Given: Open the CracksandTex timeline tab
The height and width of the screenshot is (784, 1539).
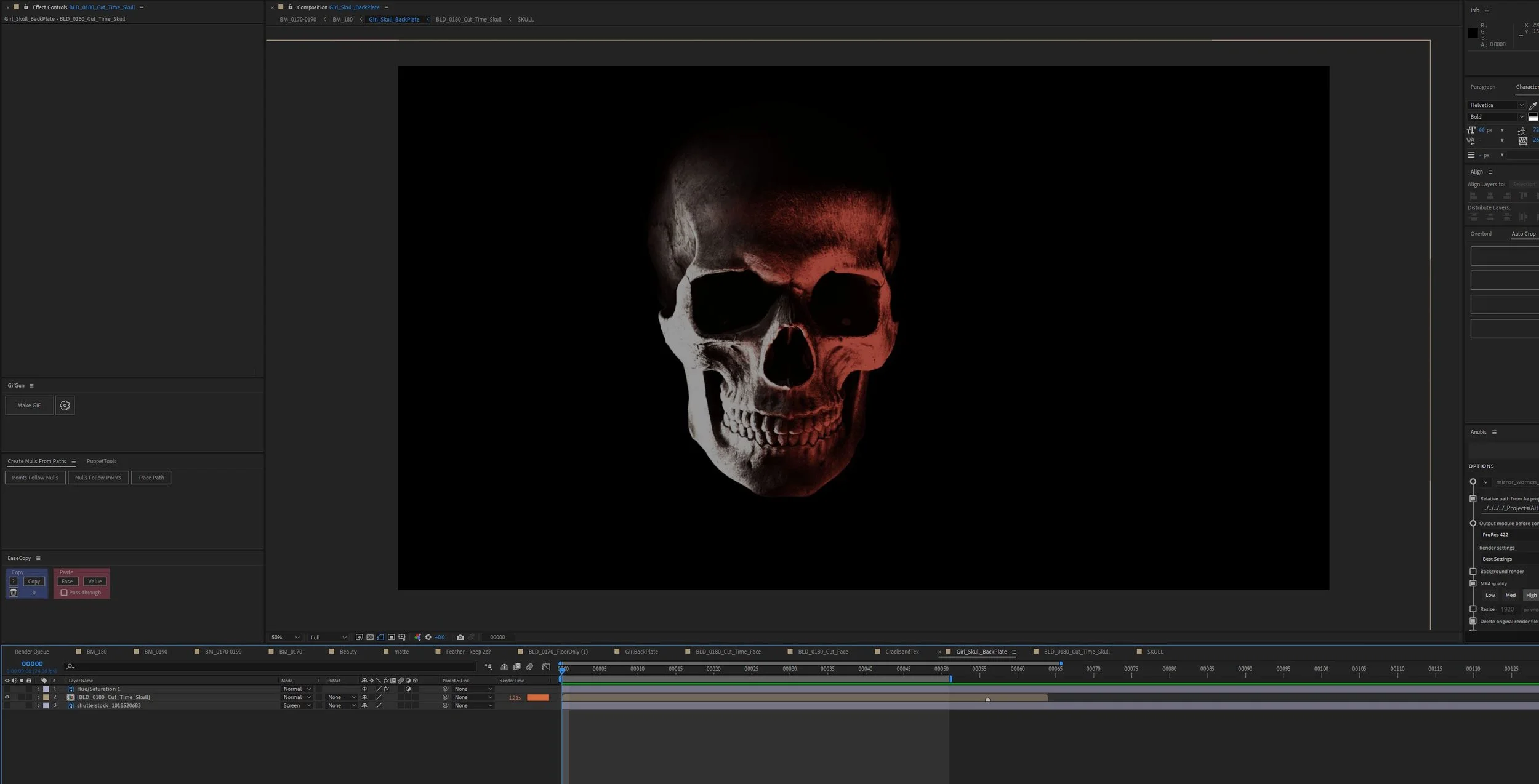Looking at the screenshot, I should (x=901, y=652).
